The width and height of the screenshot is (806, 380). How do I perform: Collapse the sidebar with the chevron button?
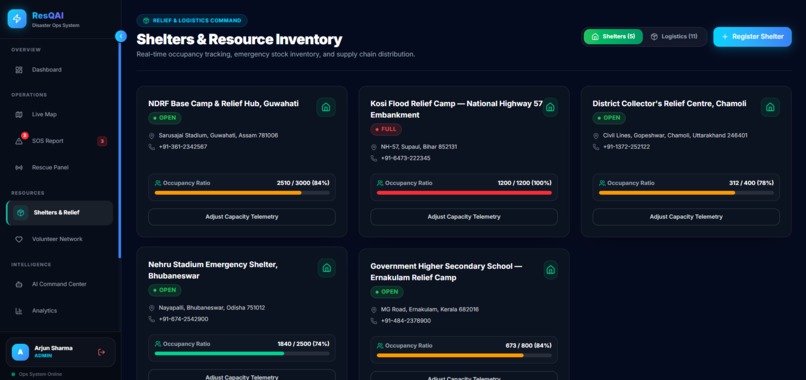click(x=121, y=36)
